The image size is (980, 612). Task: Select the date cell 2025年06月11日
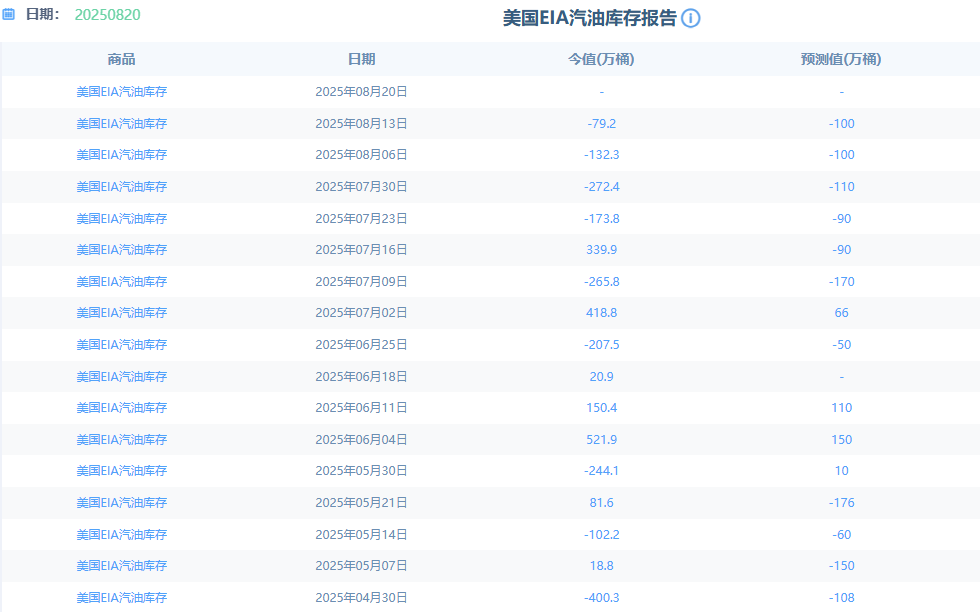361,408
